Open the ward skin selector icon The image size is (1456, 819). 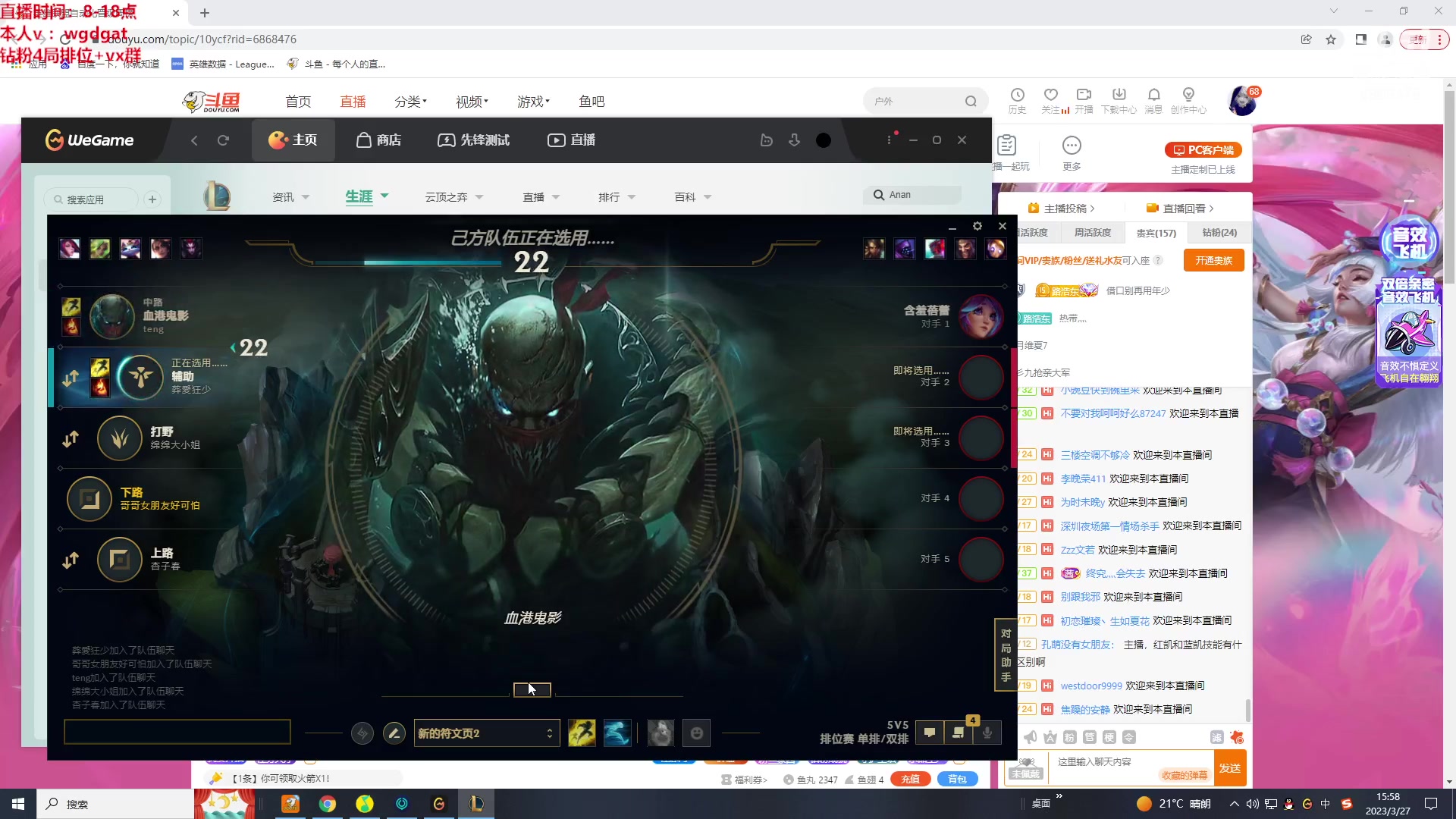[661, 733]
